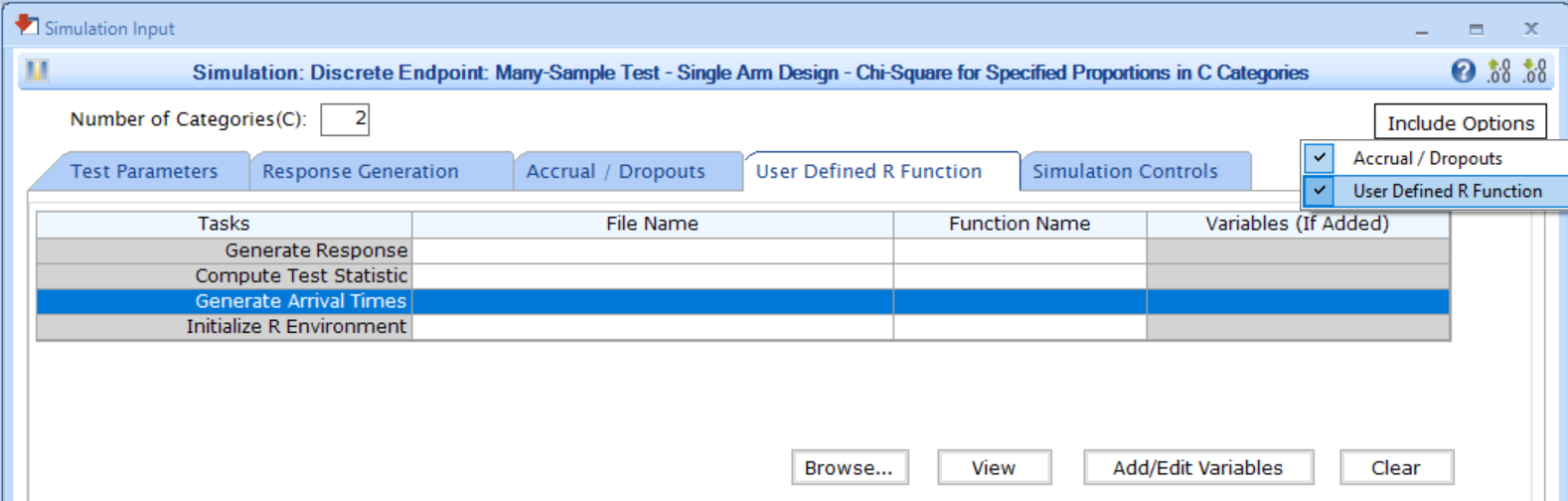
Task: Click the View button
Action: pyautogui.click(x=993, y=467)
